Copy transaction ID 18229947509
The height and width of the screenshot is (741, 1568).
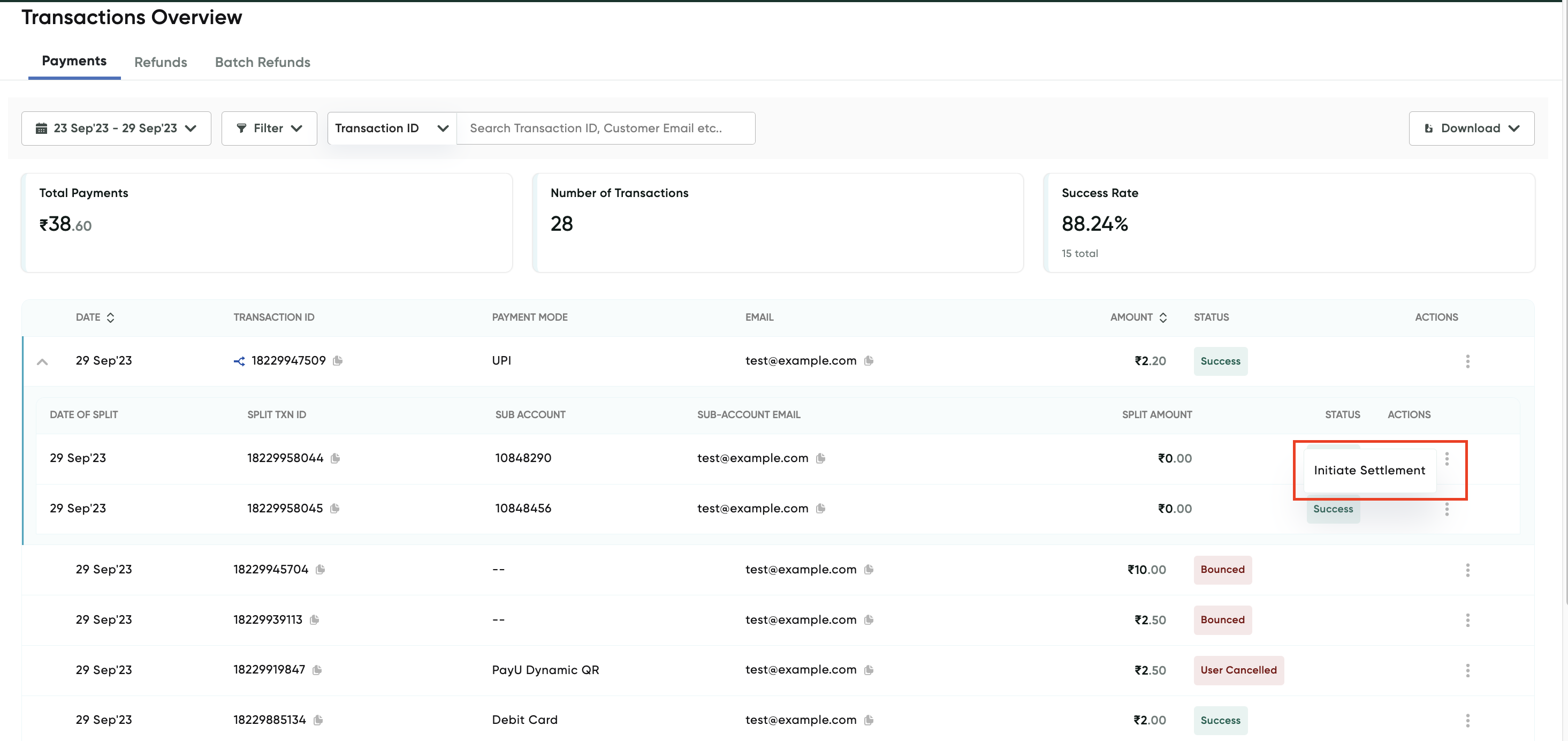tap(338, 360)
